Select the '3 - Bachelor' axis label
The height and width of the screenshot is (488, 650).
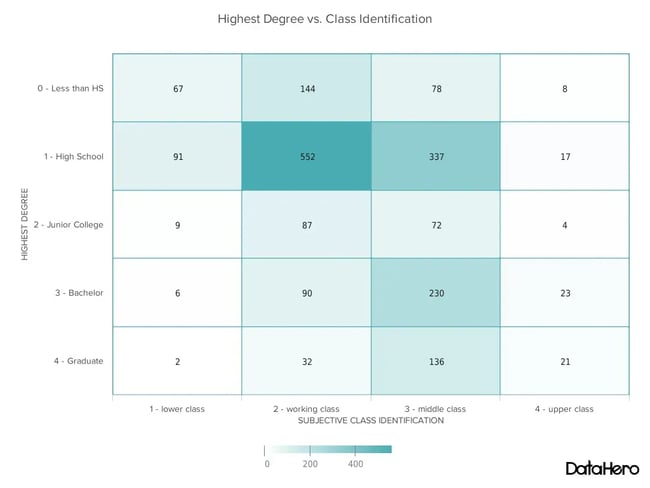[77, 292]
